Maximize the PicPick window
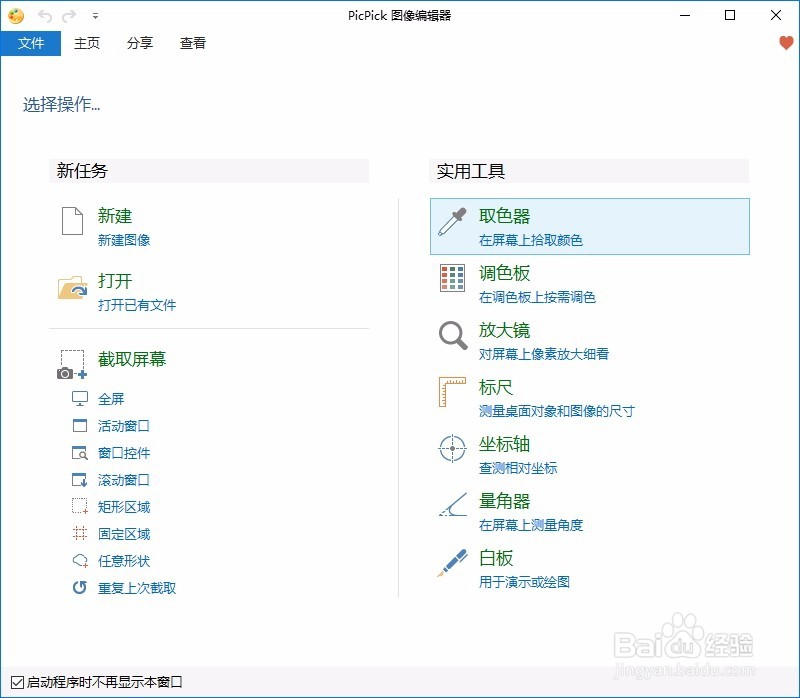This screenshot has height=698, width=800. click(x=730, y=15)
